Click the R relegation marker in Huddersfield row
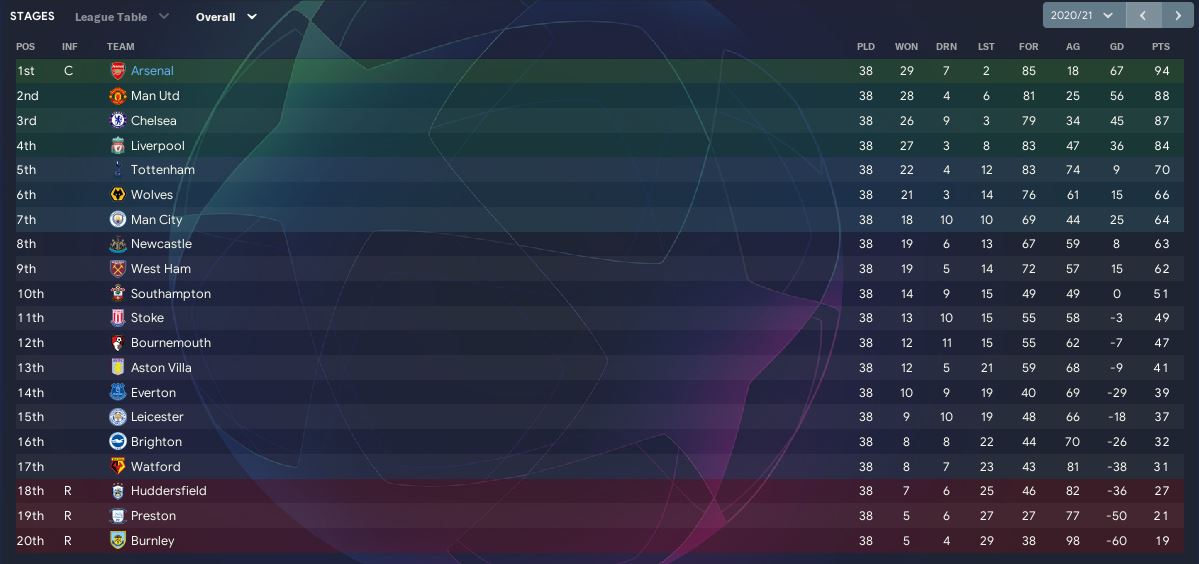This screenshot has height=564, width=1199. 67,491
